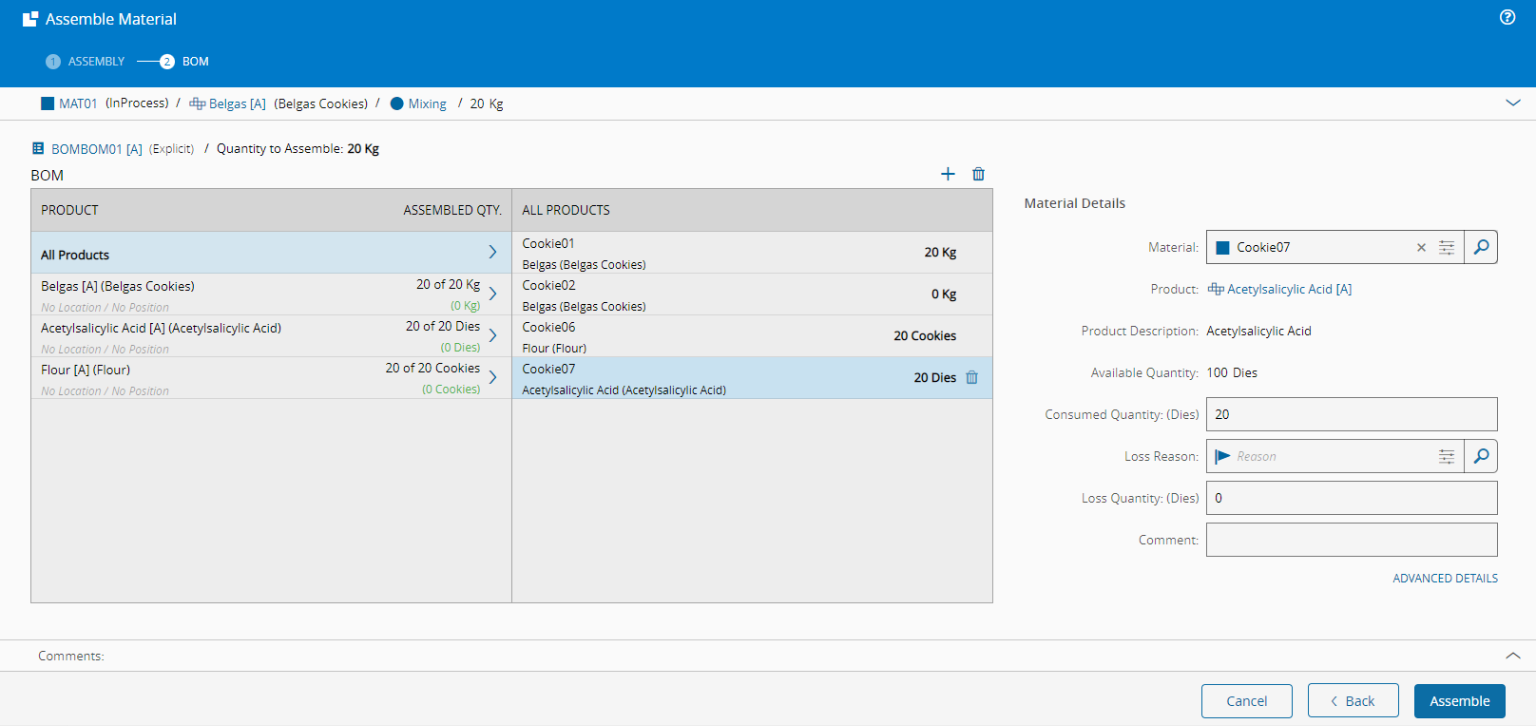Click the Assemble button
The image size is (1536, 726).
point(1459,701)
